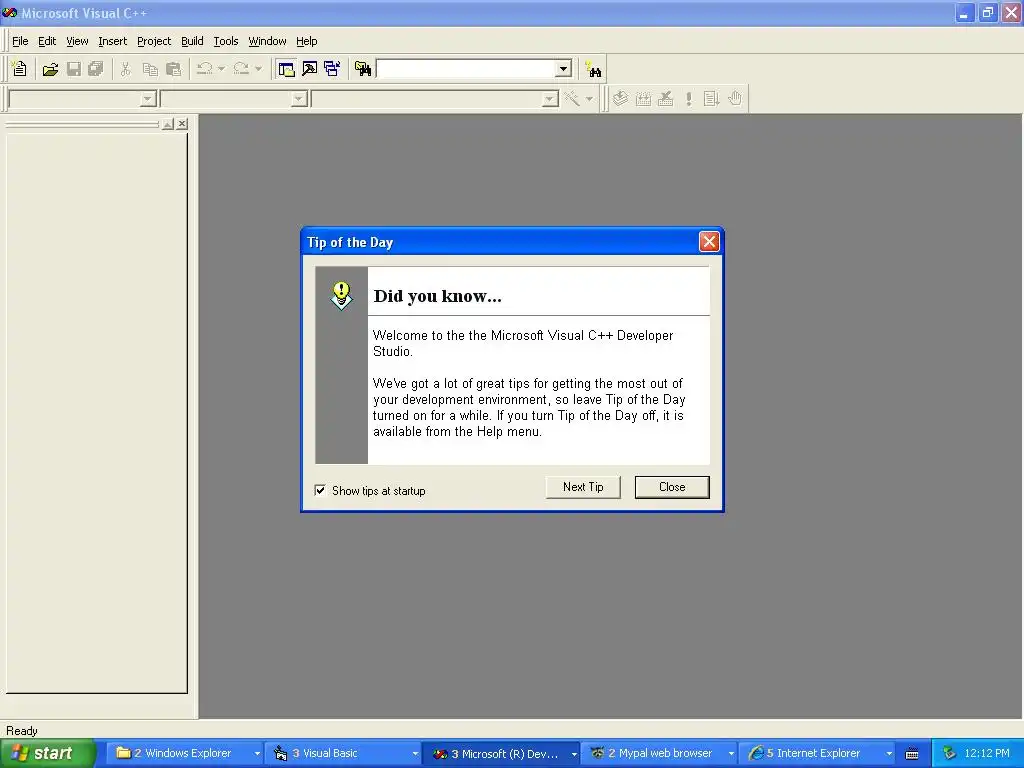Click the system tray clock 12:12 PM
Screen dimensions: 1024x768
(987, 754)
